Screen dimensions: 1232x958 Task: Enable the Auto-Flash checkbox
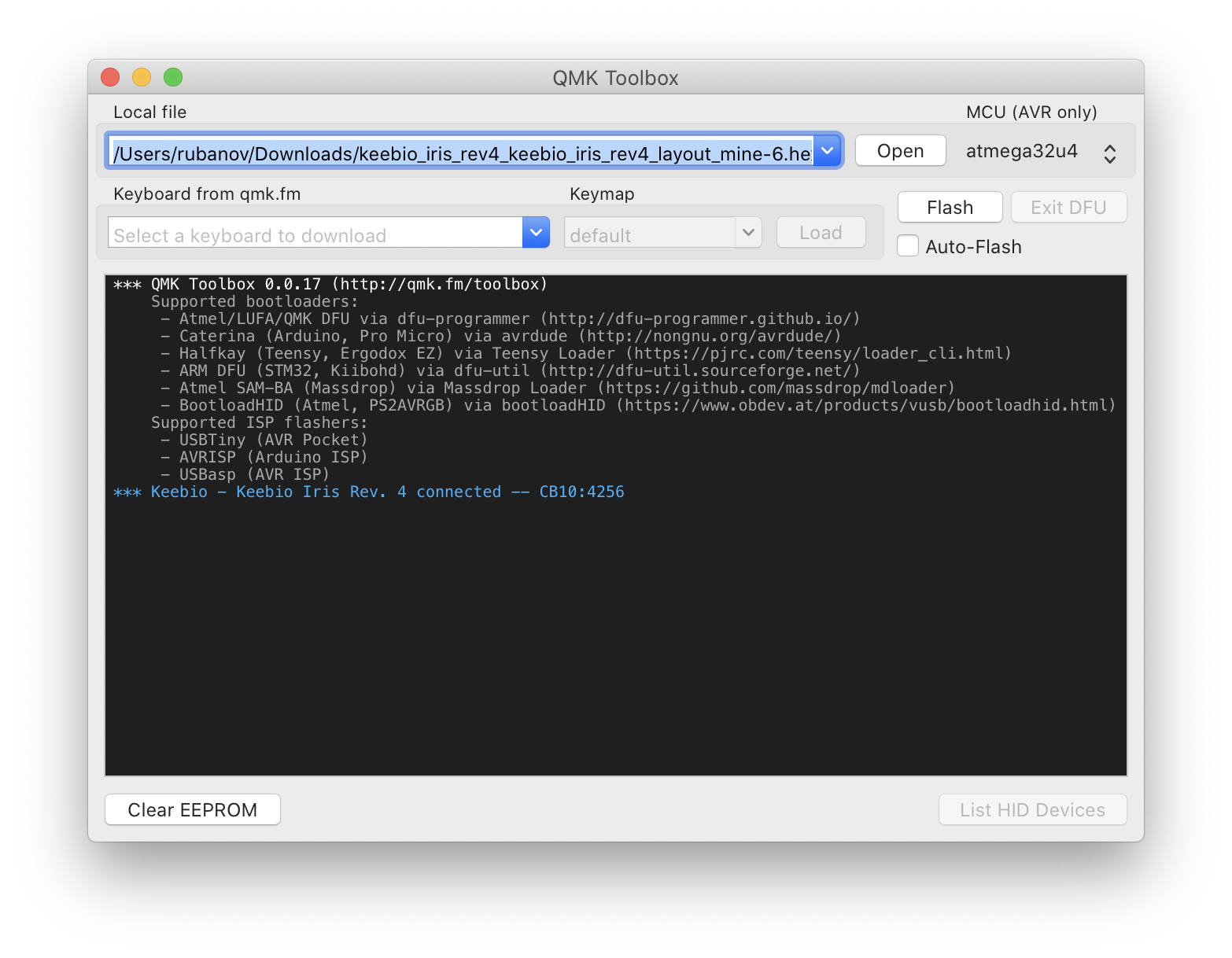[x=908, y=246]
